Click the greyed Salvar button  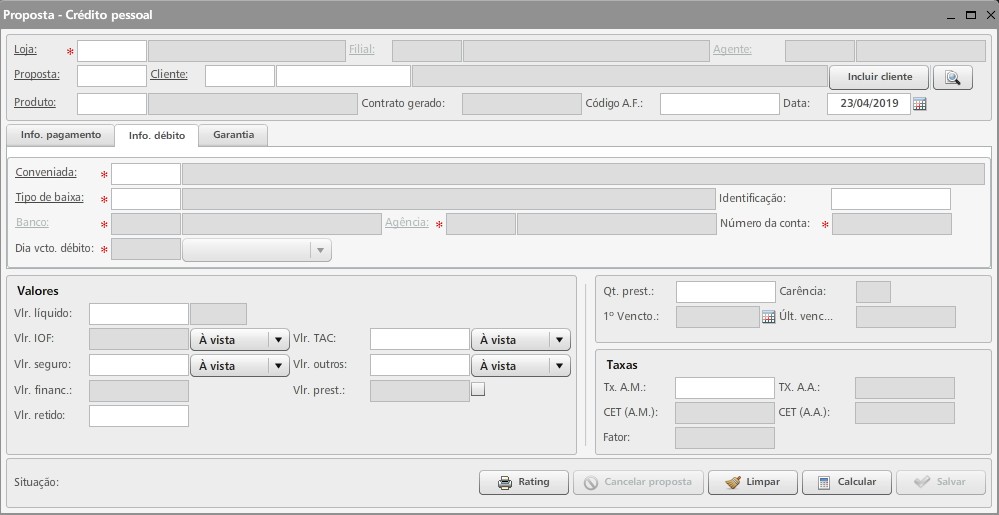pyautogui.click(x=940, y=482)
